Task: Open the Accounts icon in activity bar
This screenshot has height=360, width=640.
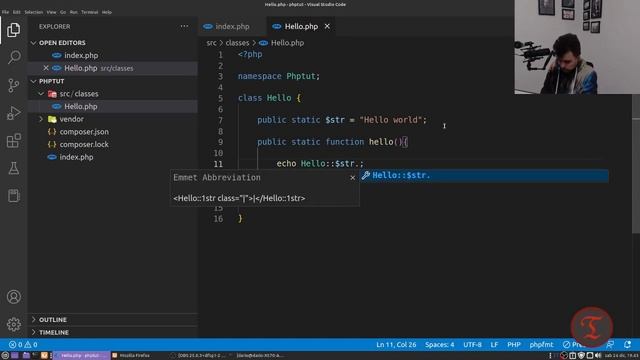Action: click(x=13, y=297)
